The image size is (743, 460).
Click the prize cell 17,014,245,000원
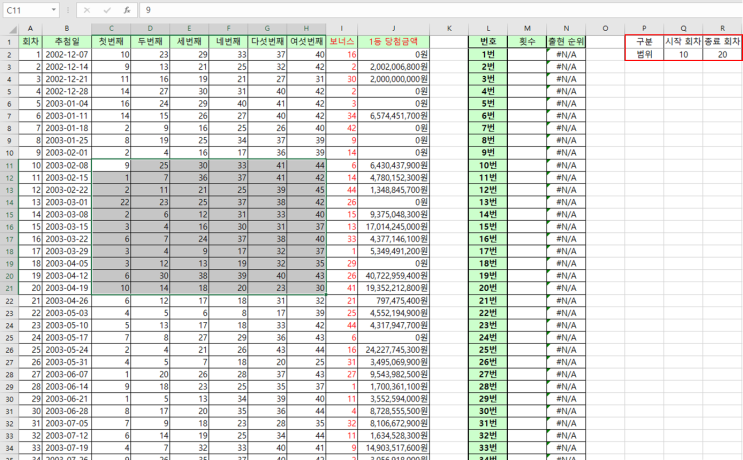click(x=393, y=227)
